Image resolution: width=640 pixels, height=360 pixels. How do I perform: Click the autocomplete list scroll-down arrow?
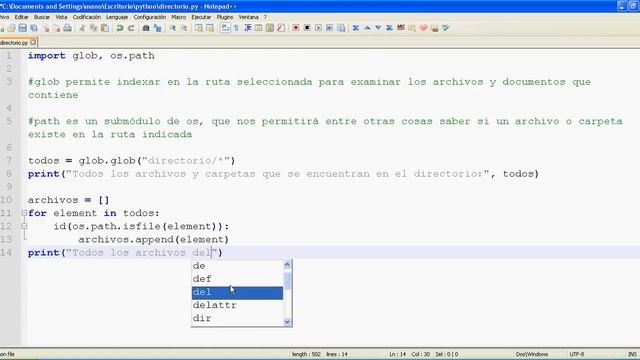(x=287, y=322)
